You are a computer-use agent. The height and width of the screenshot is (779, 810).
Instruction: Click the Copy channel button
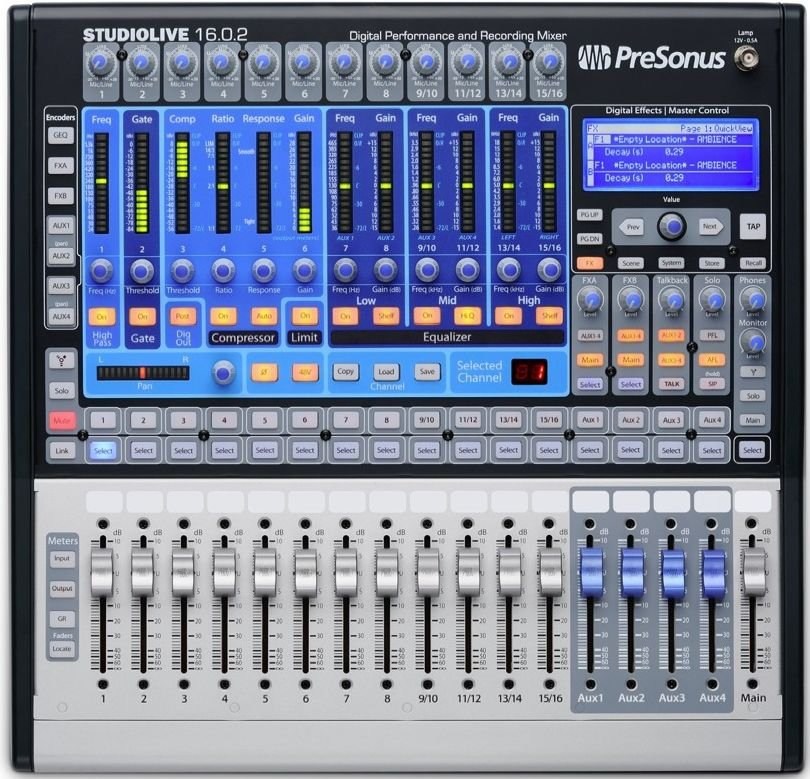coord(346,371)
